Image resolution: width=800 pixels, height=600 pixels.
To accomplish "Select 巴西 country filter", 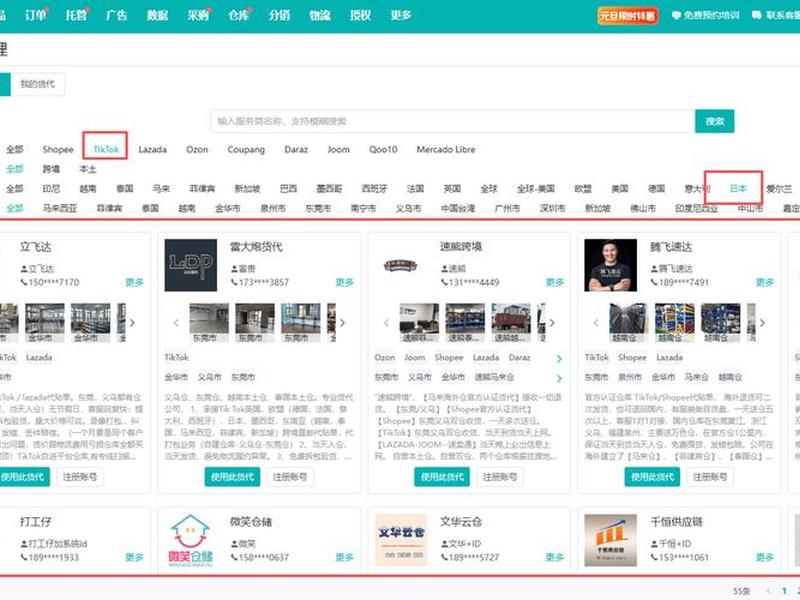I will 288,188.
